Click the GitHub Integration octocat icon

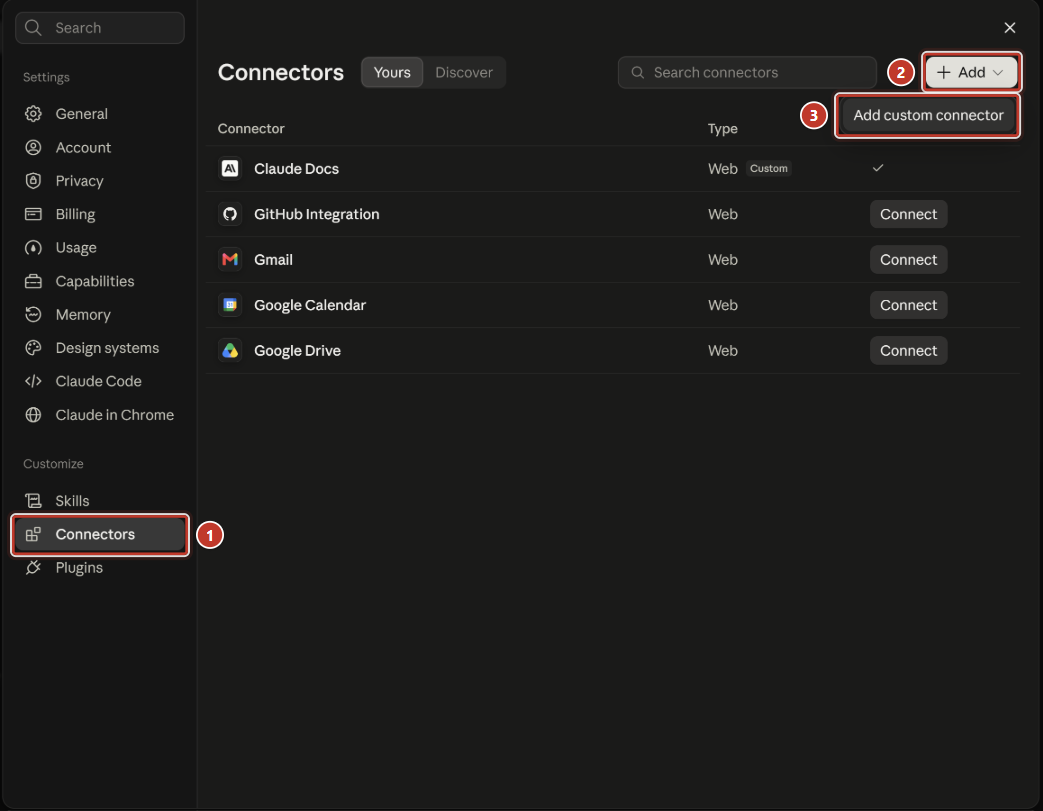230,214
